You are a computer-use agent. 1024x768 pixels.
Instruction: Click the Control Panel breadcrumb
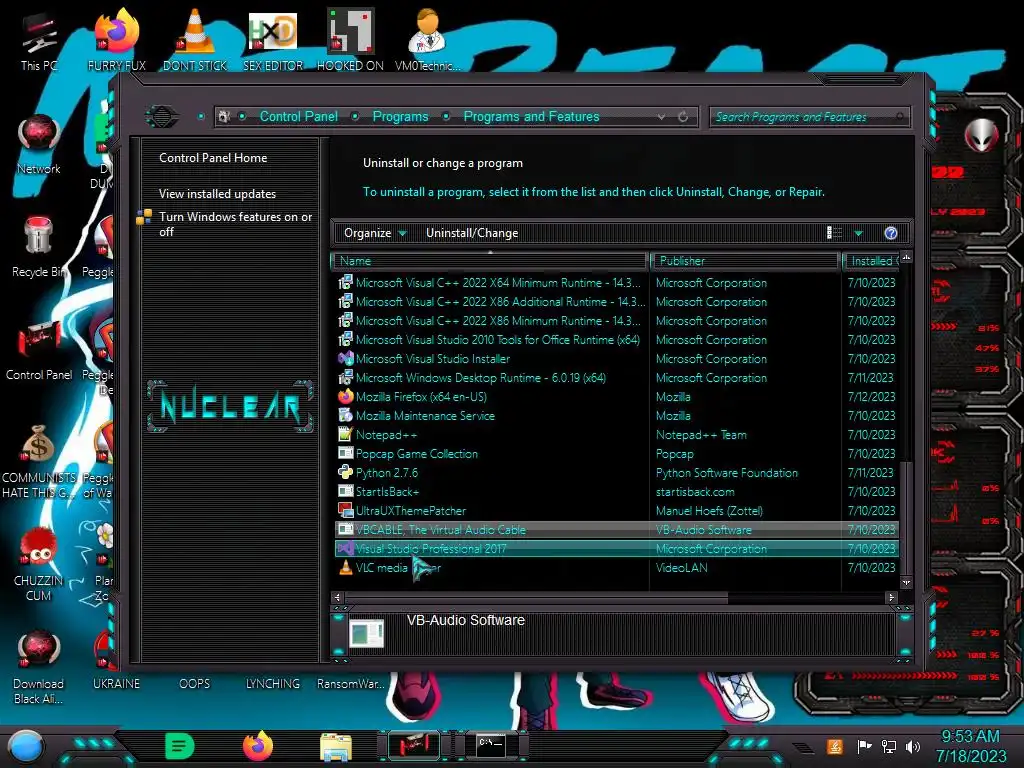pos(298,116)
